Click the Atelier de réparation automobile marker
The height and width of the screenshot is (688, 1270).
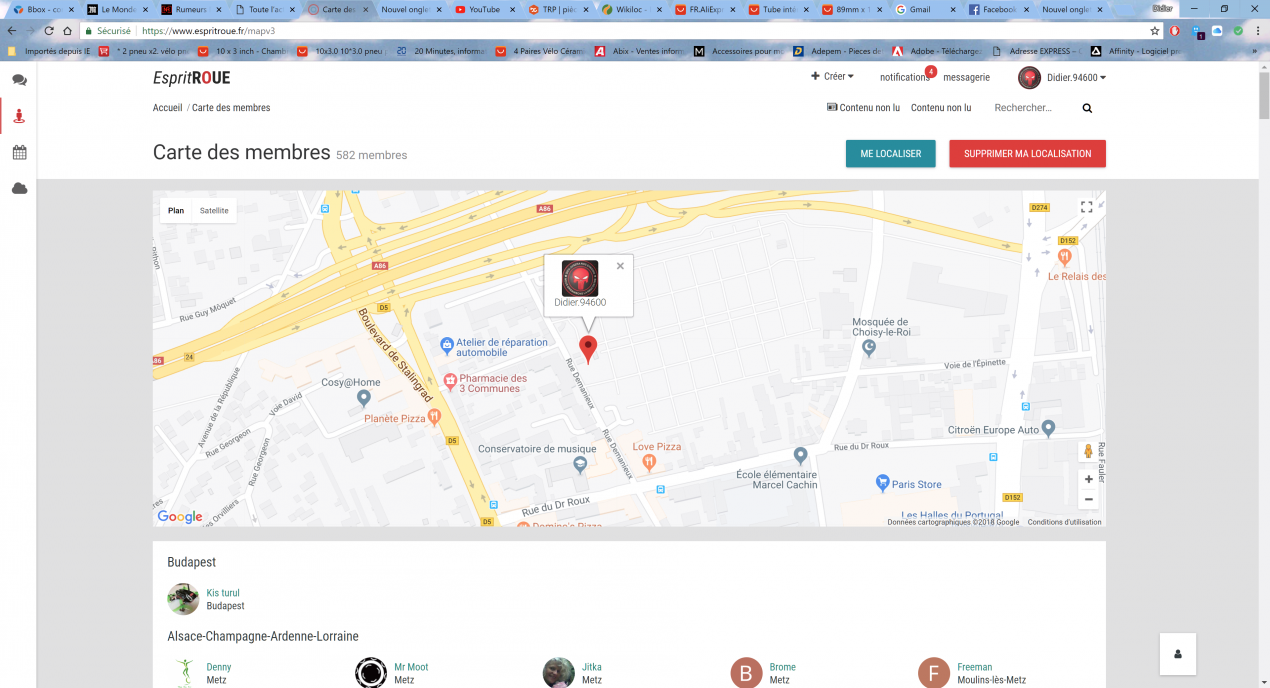click(447, 346)
